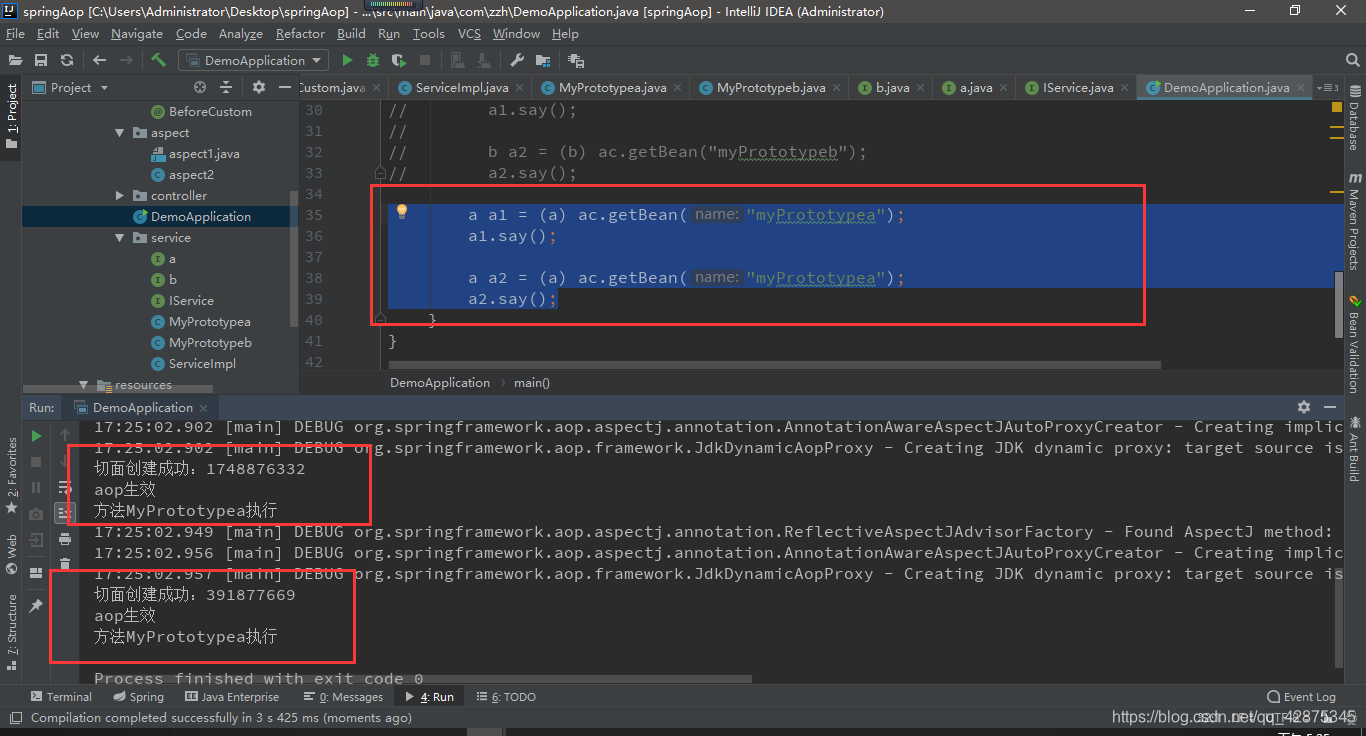The width and height of the screenshot is (1366, 736).
Task: Collapse the aspect folder
Action: (x=120, y=133)
